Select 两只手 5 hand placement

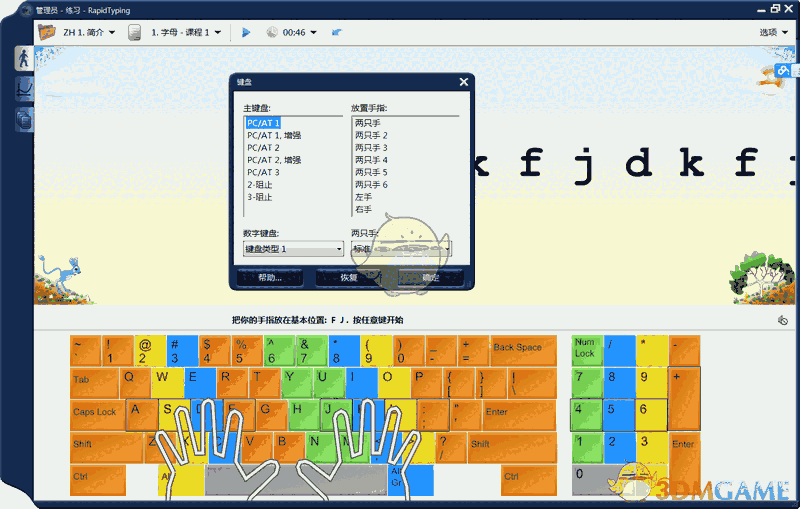(371, 172)
